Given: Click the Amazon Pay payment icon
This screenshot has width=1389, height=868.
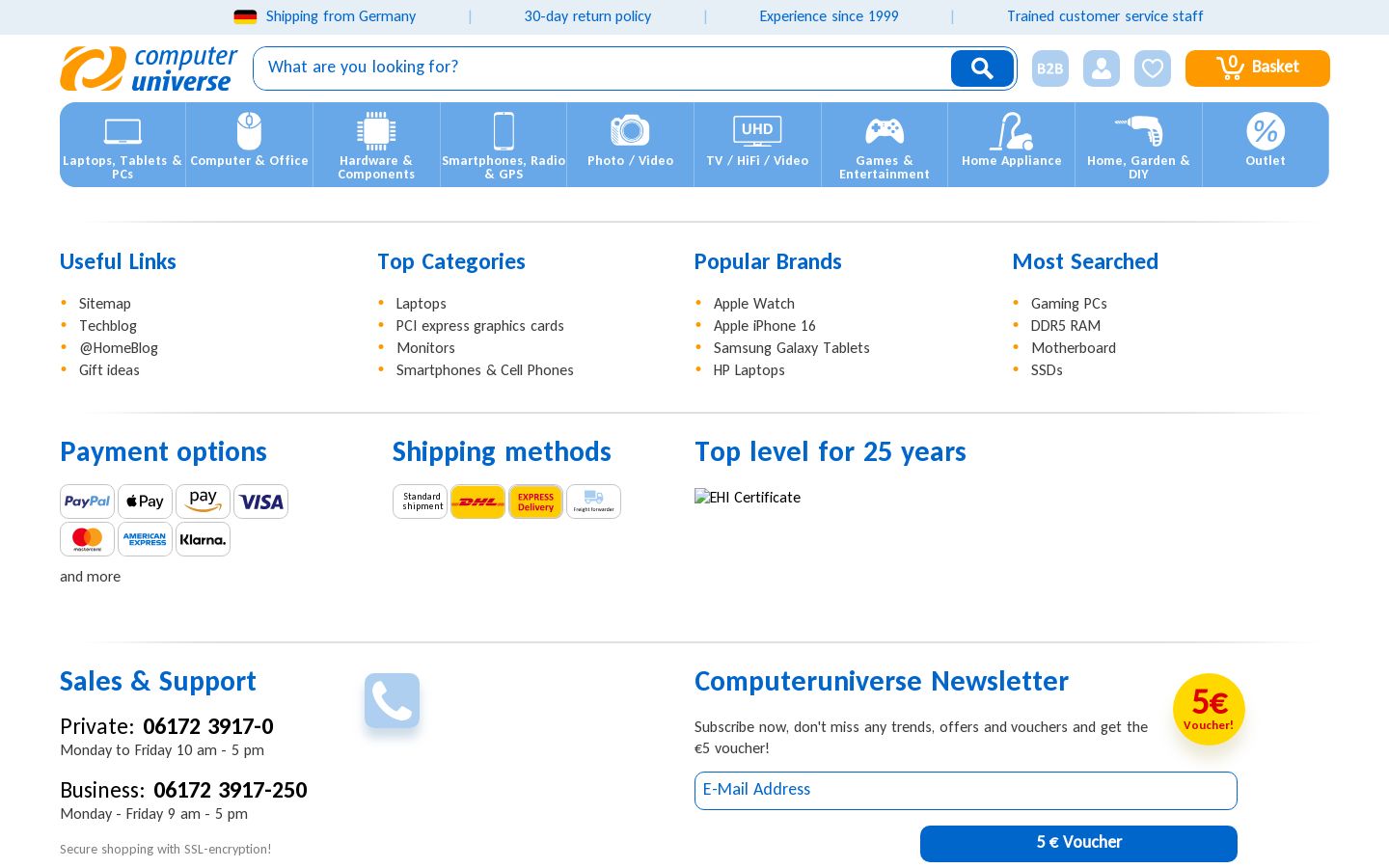Looking at the screenshot, I should tap(203, 502).
